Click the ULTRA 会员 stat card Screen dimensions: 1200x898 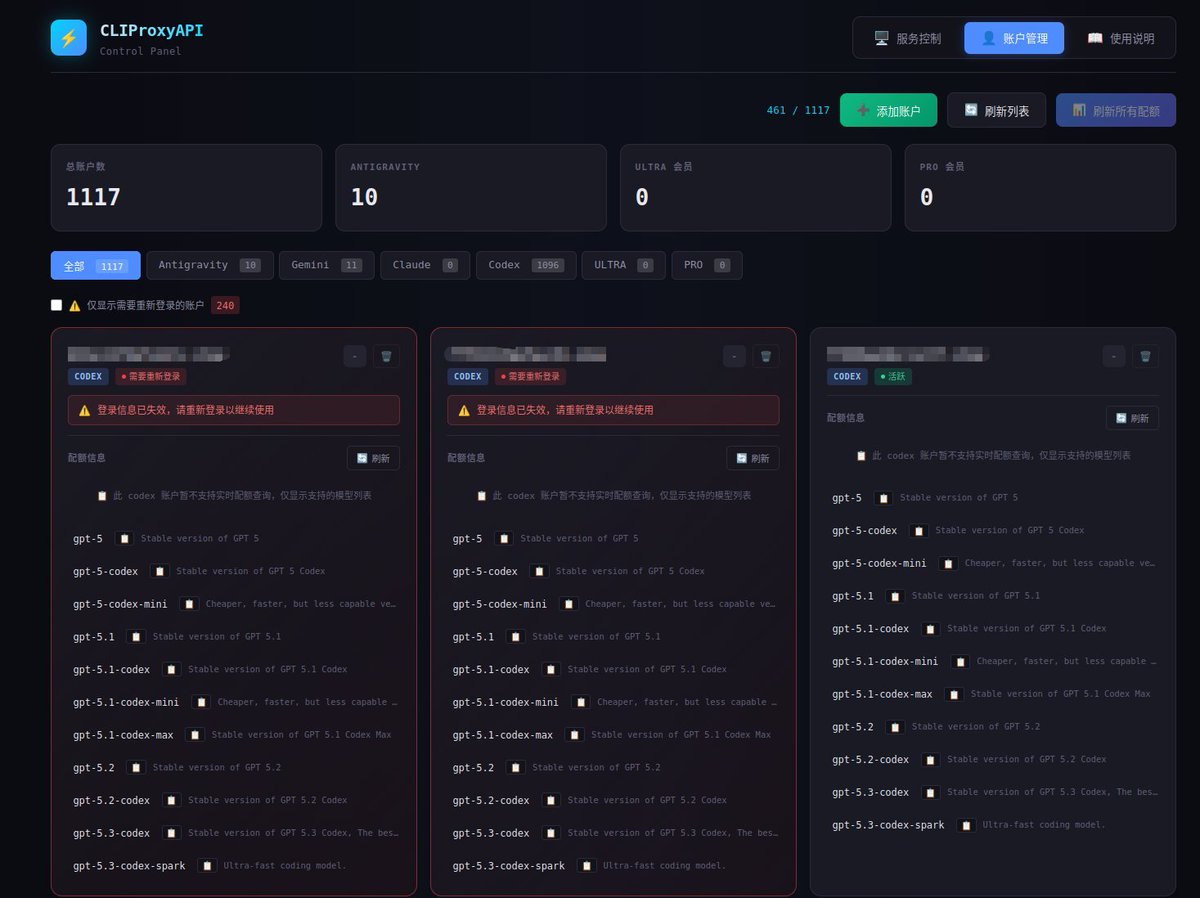(x=755, y=188)
